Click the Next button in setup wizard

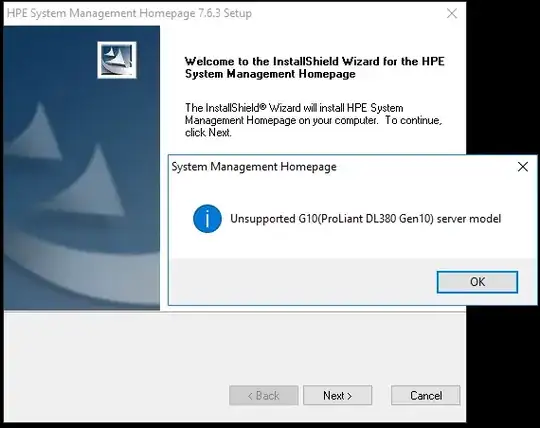(x=338, y=395)
